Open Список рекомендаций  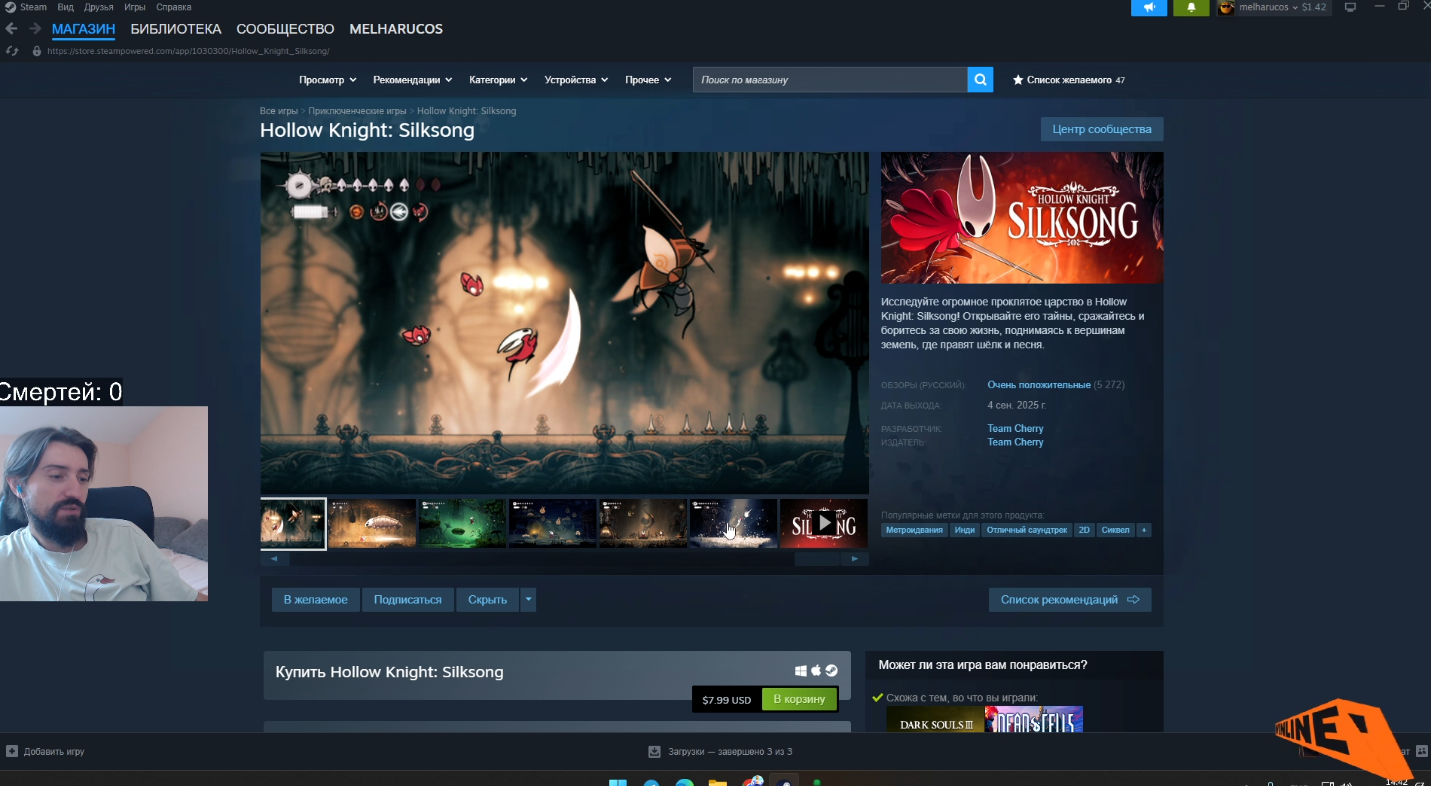(1070, 600)
